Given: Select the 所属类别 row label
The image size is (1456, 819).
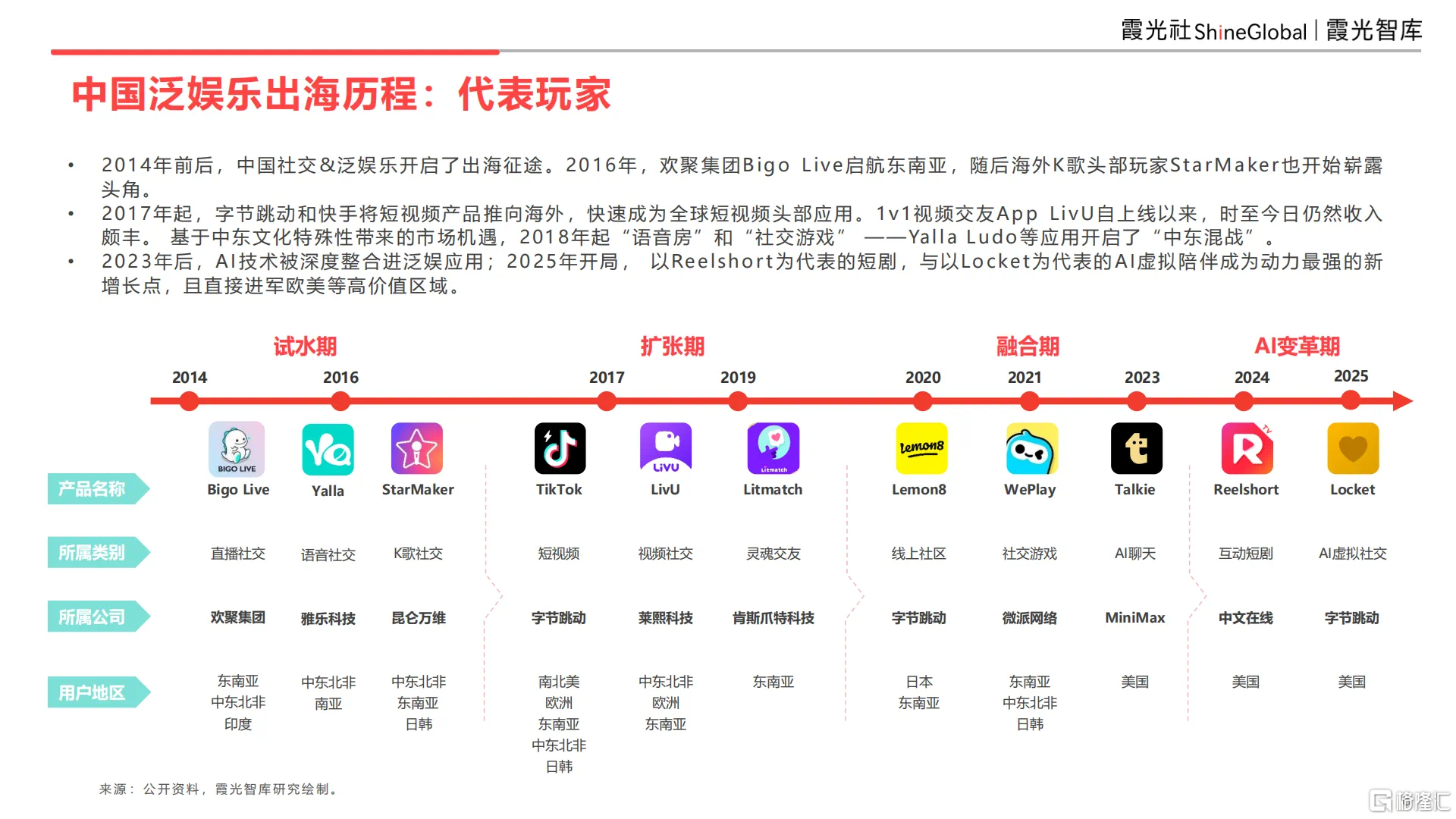Looking at the screenshot, I should pos(99,553).
